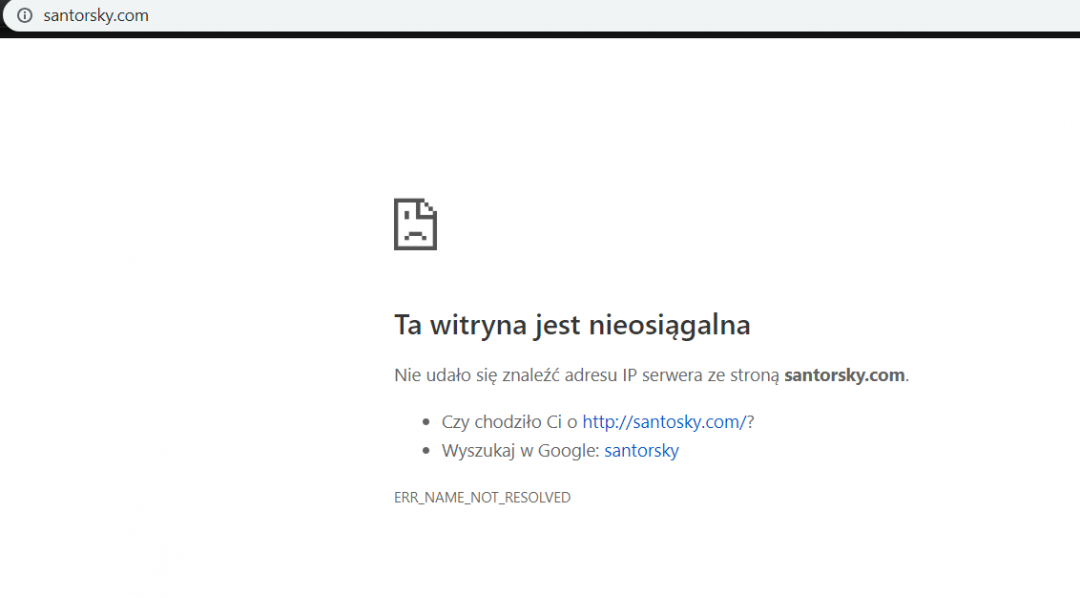Search Google for santorsky via the suggestion link
The image size is (1080, 598).
tap(640, 451)
